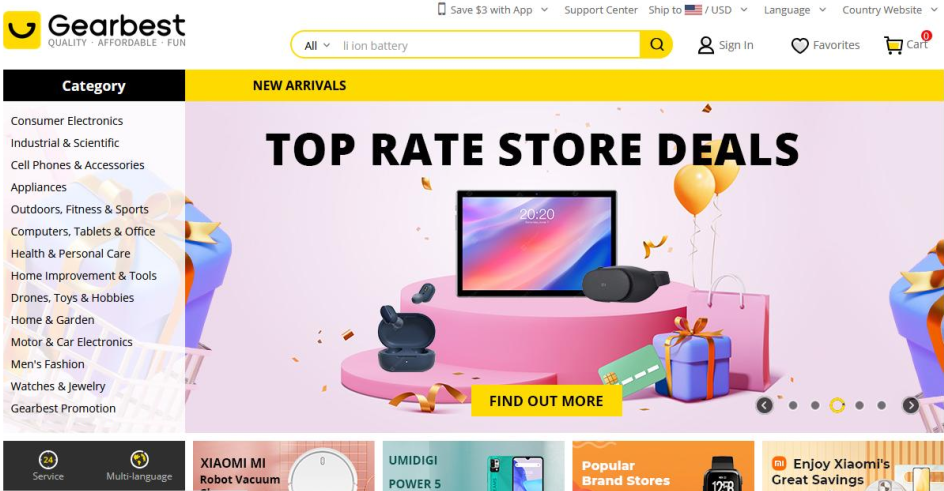Click the Gearbest smiley logo
944x491 pixels.
pos(22,30)
